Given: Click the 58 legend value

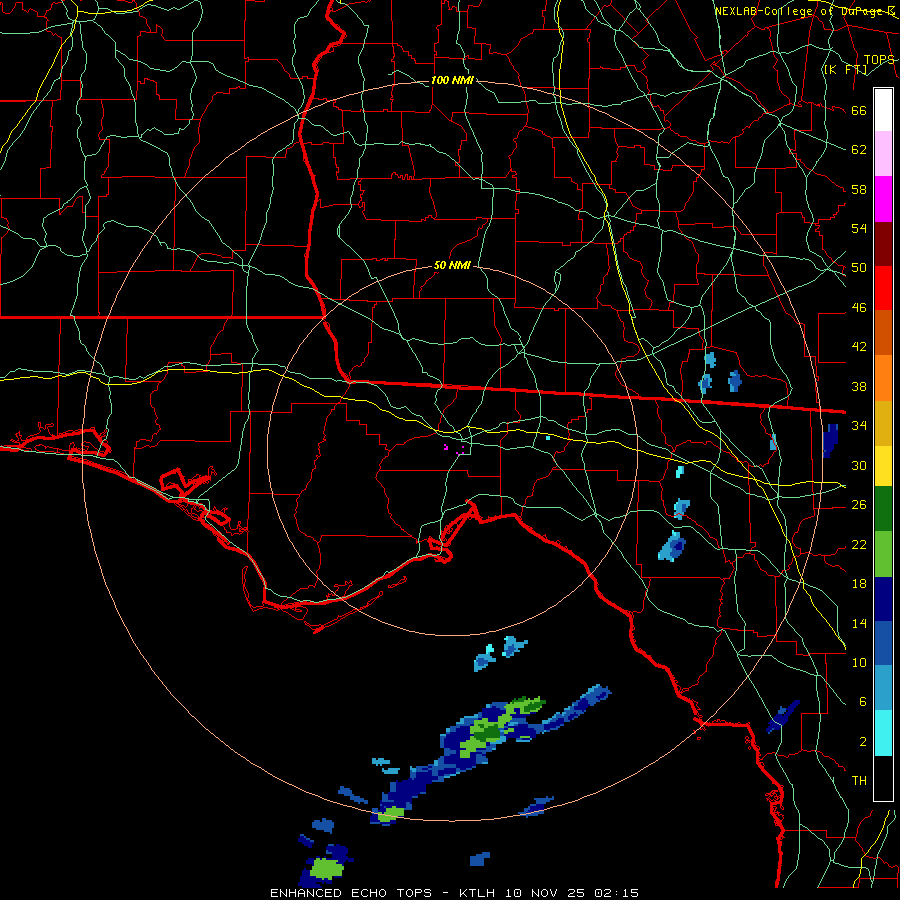Looking at the screenshot, I should 859,189.
